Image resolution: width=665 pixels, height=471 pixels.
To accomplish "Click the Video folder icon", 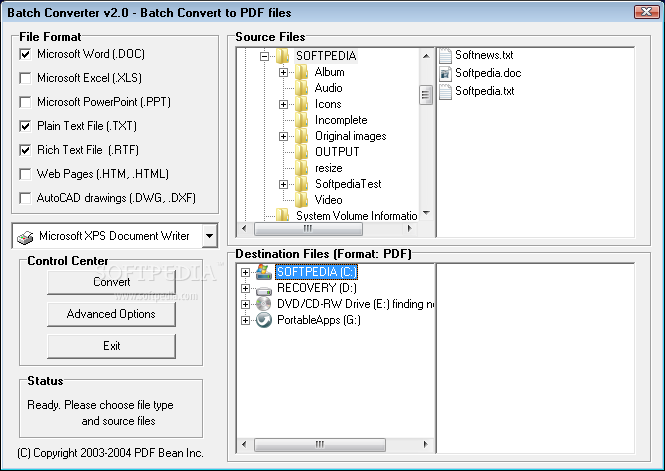I will point(301,200).
